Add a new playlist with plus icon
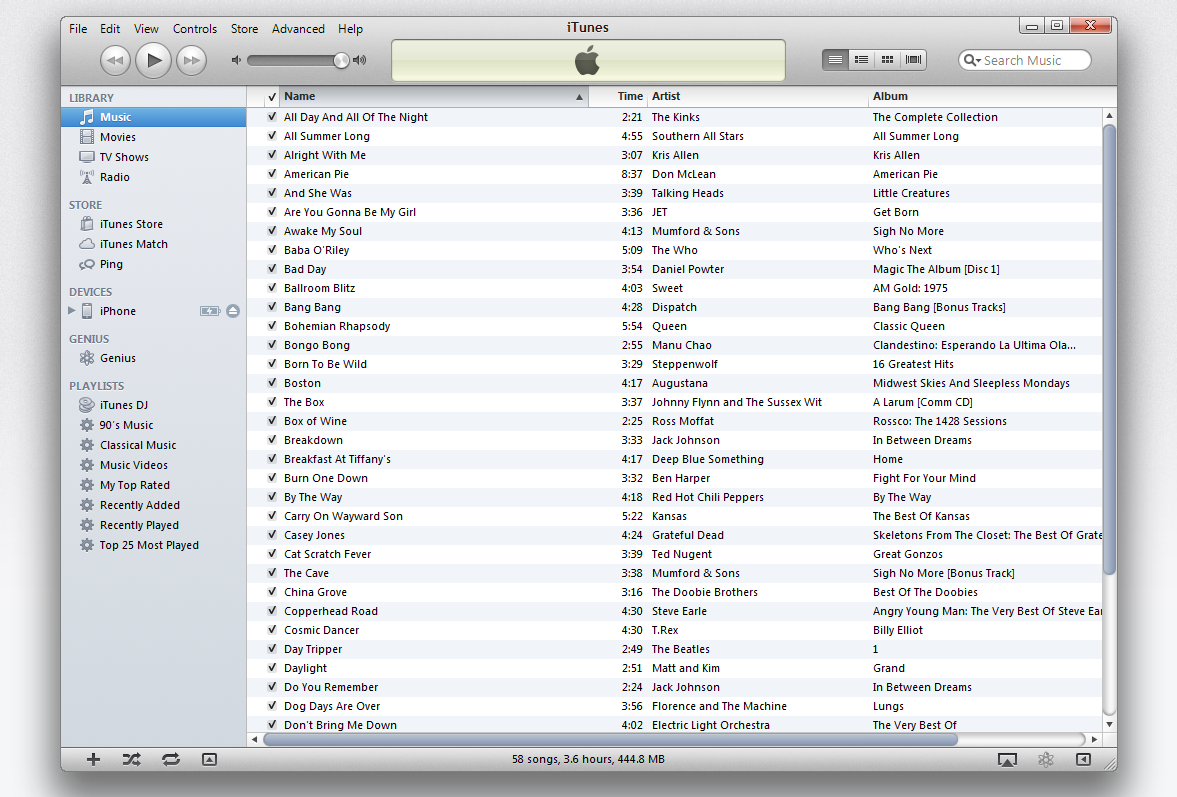 tap(93, 759)
